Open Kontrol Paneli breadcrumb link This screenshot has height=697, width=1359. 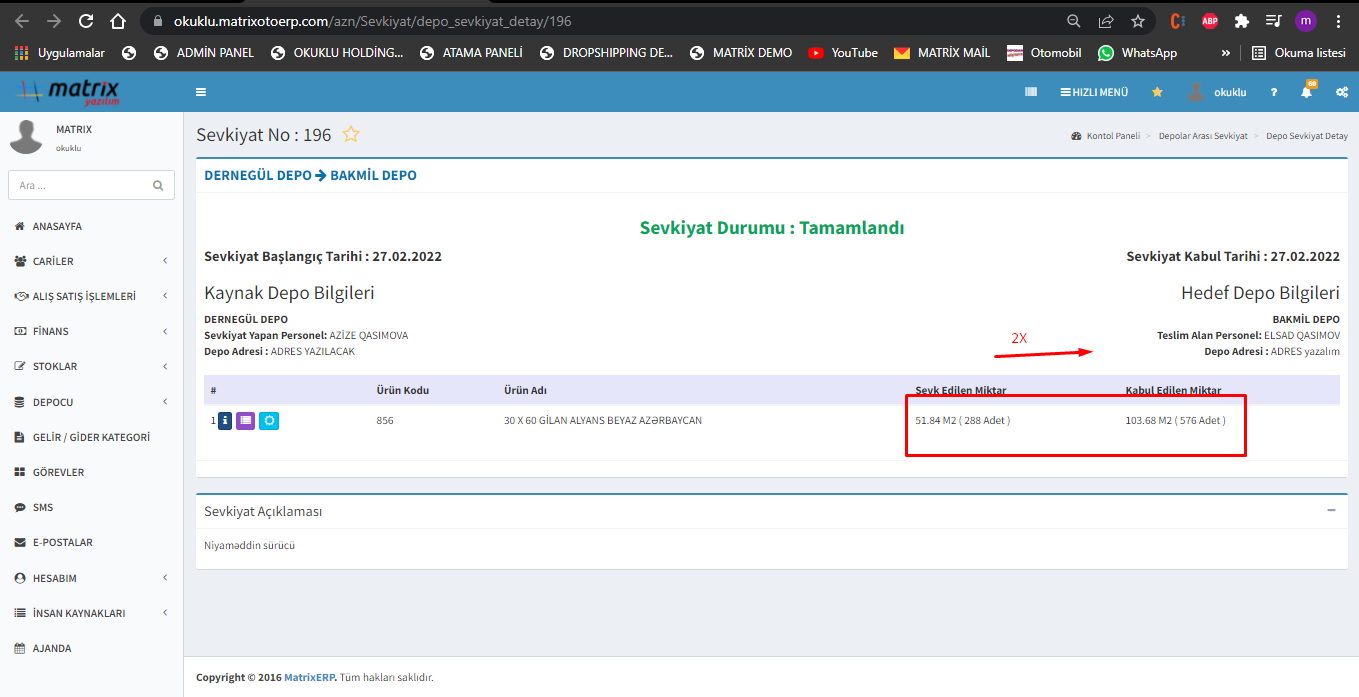[x=1112, y=136]
